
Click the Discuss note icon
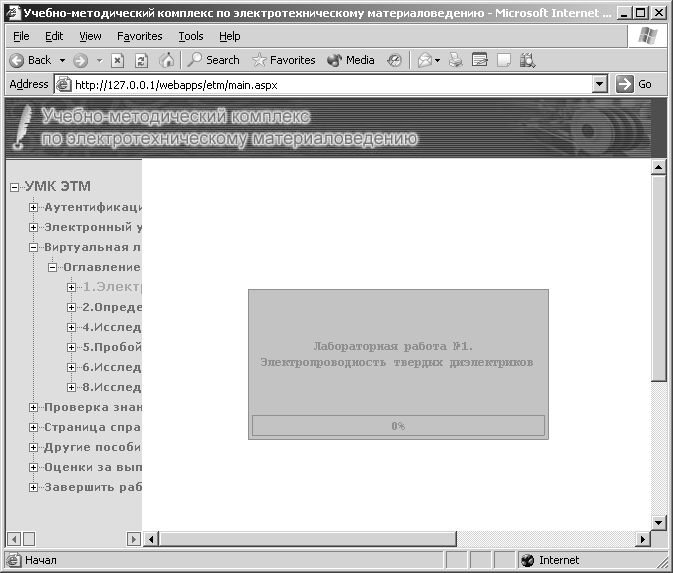[x=503, y=61]
